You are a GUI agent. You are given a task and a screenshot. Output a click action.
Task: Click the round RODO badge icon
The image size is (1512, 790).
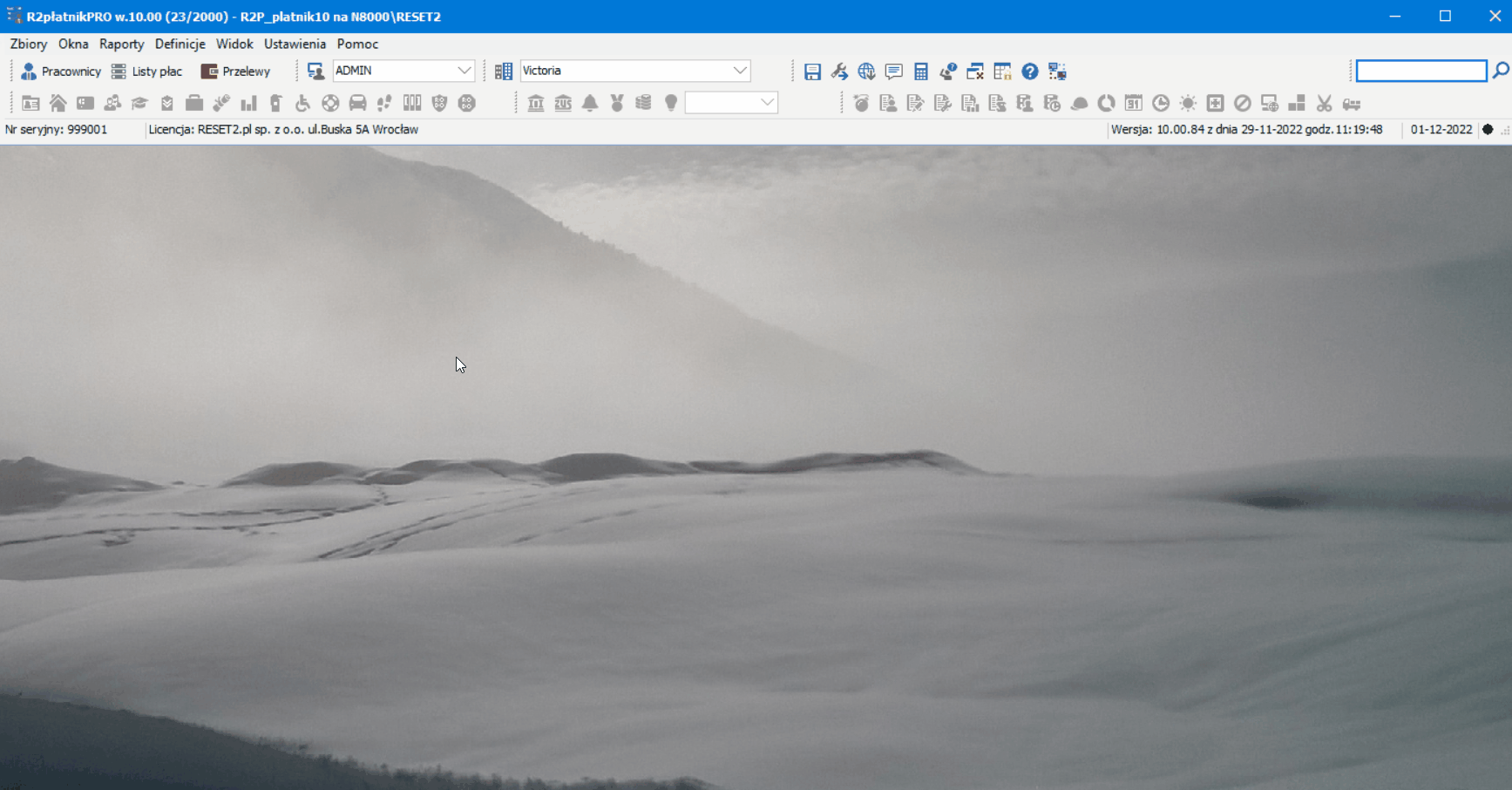(467, 104)
